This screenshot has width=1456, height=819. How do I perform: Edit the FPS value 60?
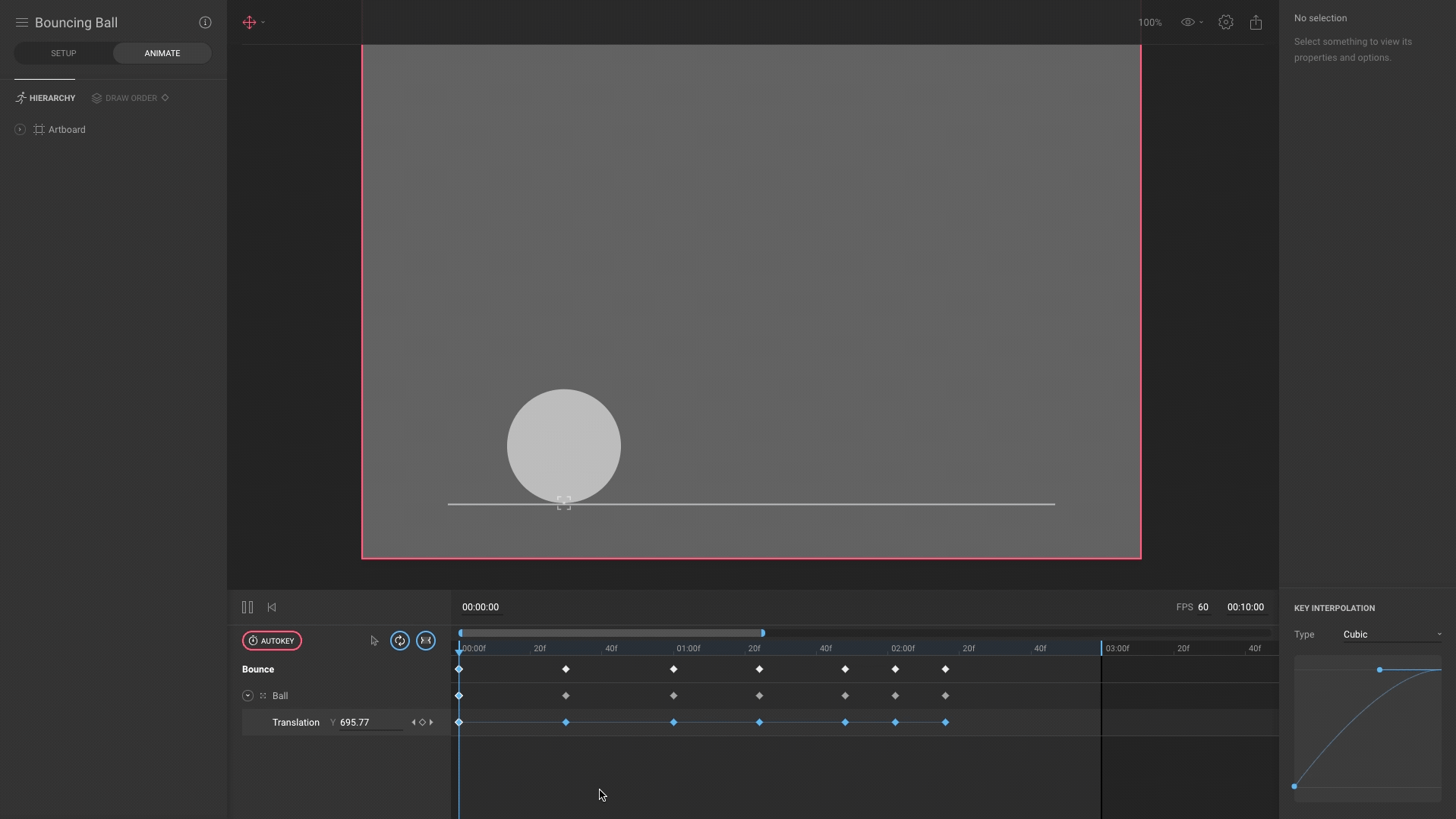(1203, 607)
